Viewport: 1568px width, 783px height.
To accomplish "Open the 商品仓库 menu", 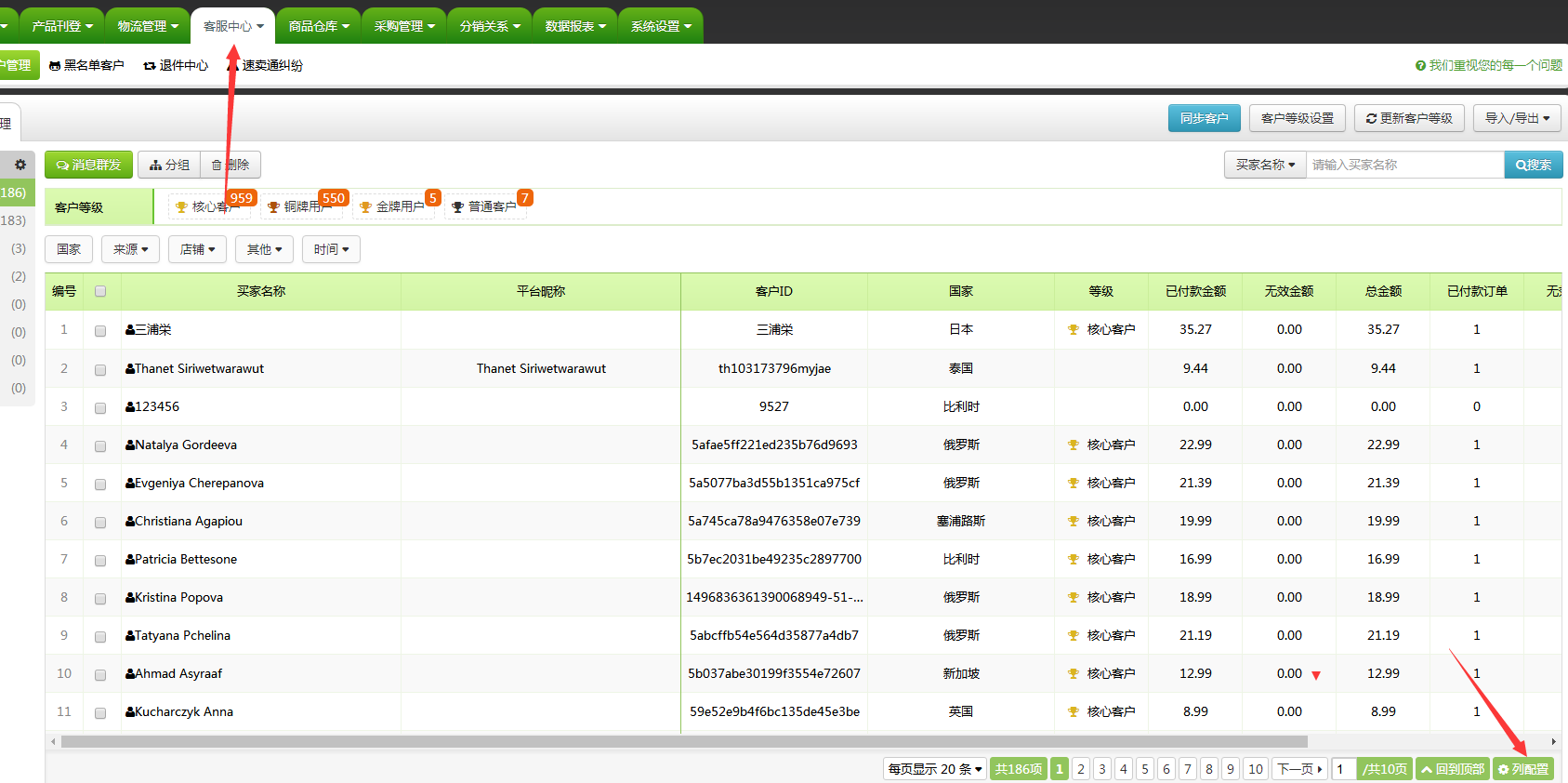I will pos(319,26).
